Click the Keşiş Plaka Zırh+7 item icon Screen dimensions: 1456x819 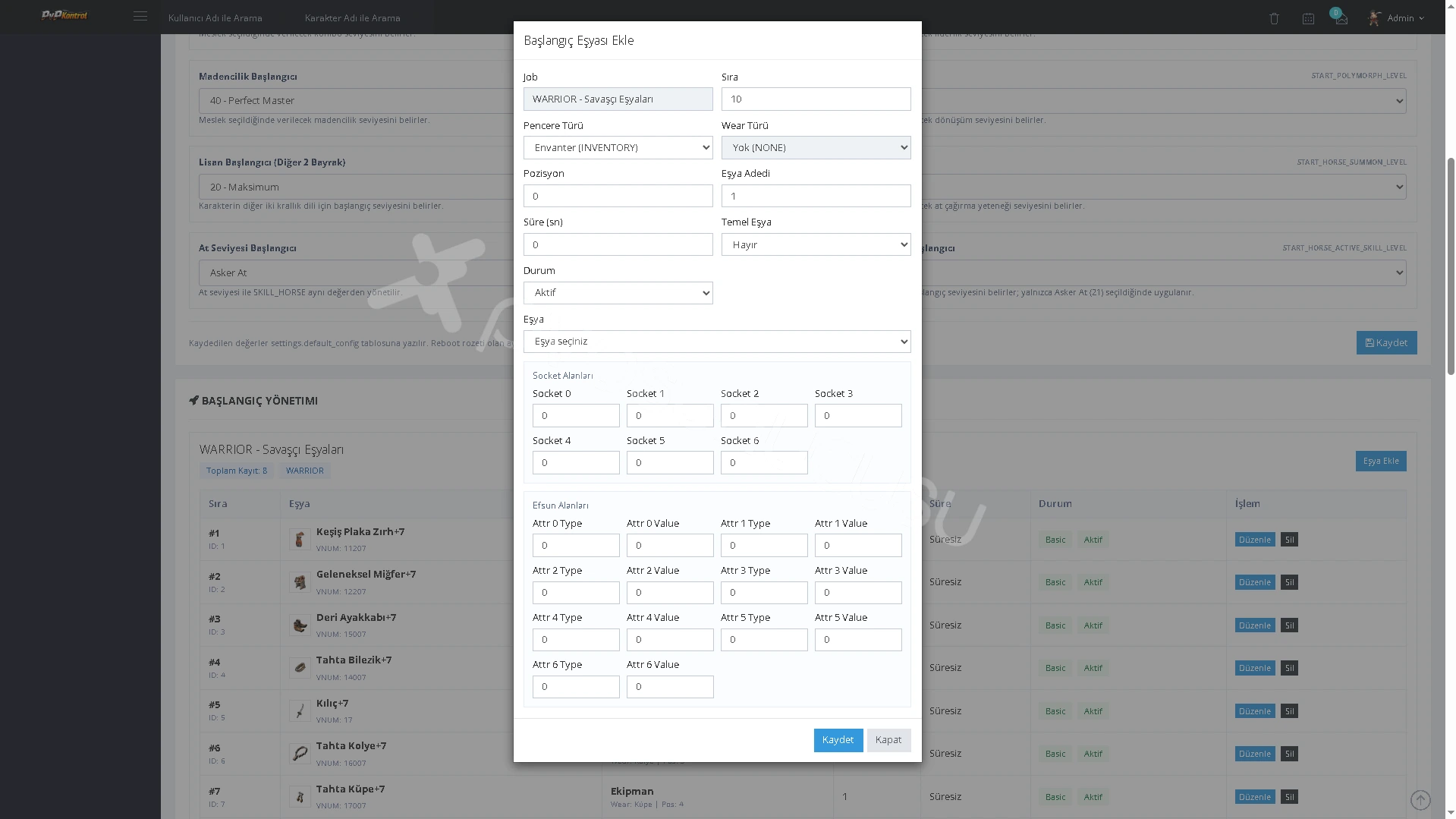300,540
